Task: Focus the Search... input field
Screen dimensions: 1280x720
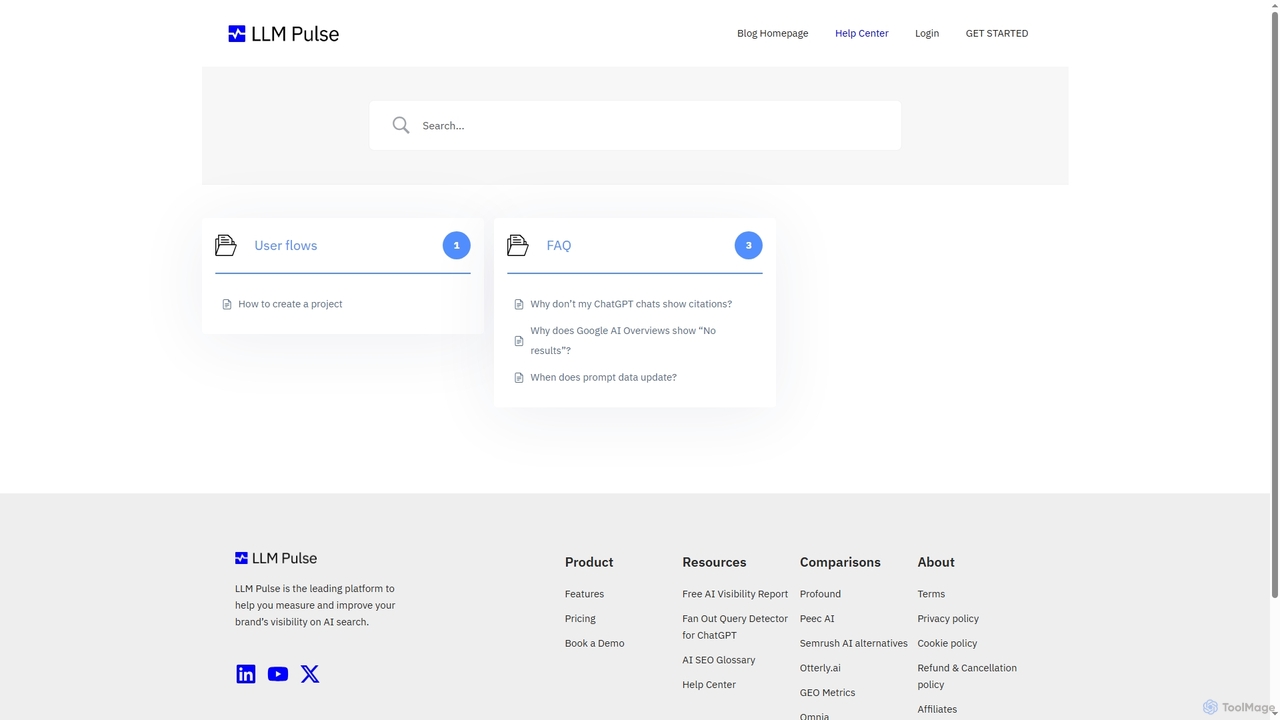Action: pos(635,125)
